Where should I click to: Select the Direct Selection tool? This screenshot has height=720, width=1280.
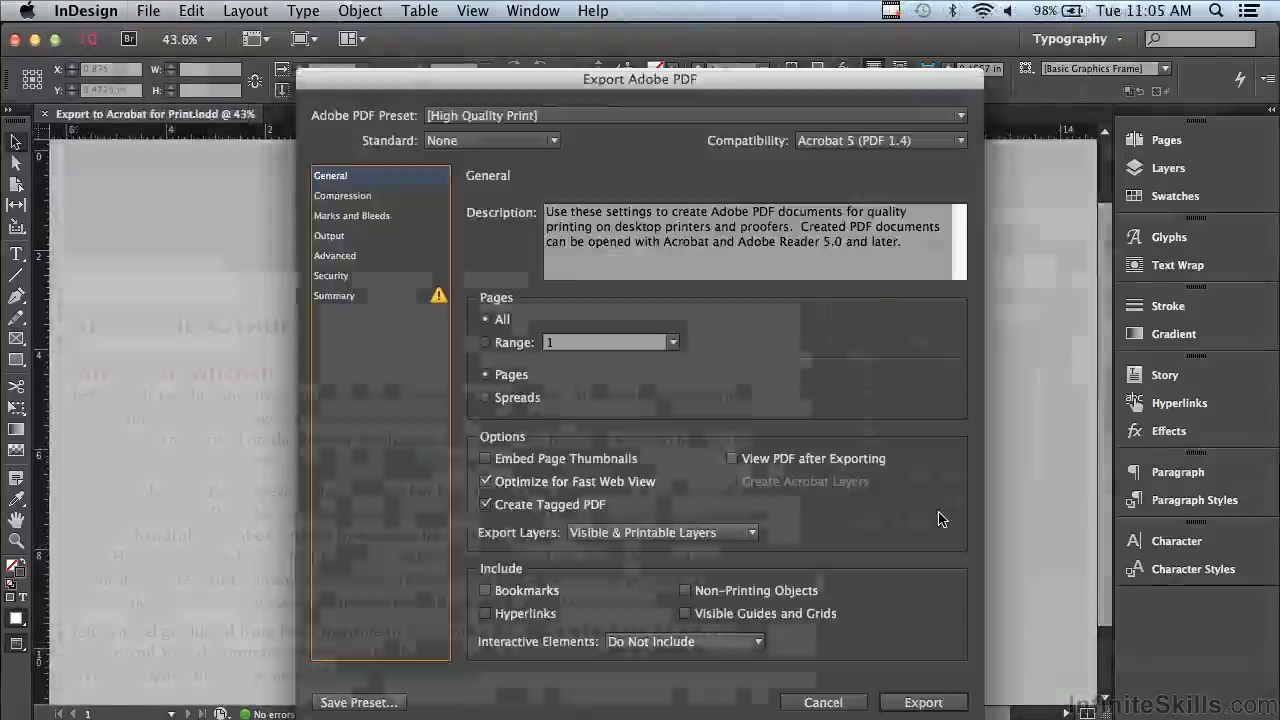click(x=16, y=163)
